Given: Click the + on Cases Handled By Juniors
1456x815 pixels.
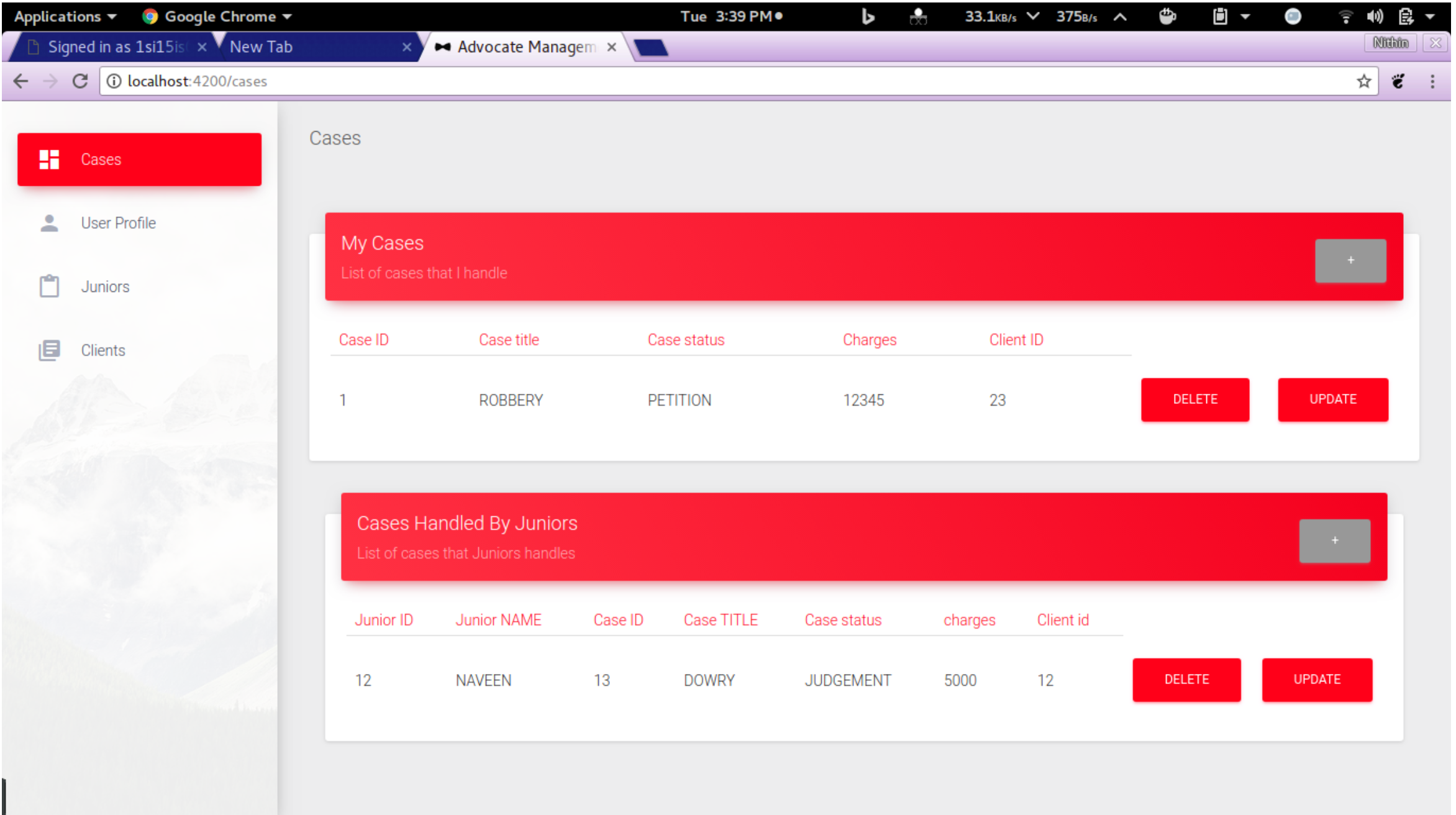Looking at the screenshot, I should point(1334,540).
